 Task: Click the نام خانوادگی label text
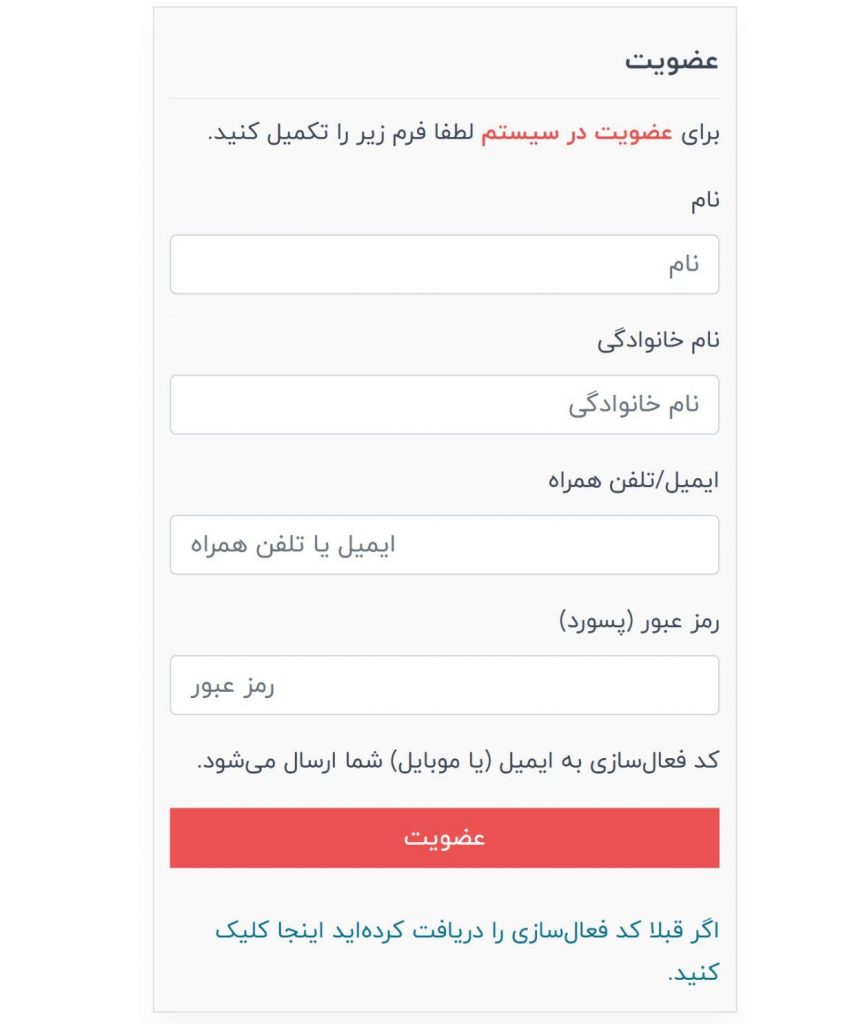658,340
